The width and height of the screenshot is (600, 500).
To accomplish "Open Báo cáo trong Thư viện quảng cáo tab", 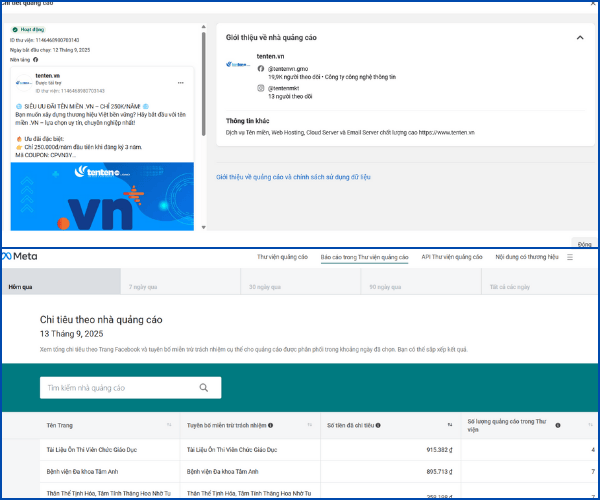I will (364, 257).
